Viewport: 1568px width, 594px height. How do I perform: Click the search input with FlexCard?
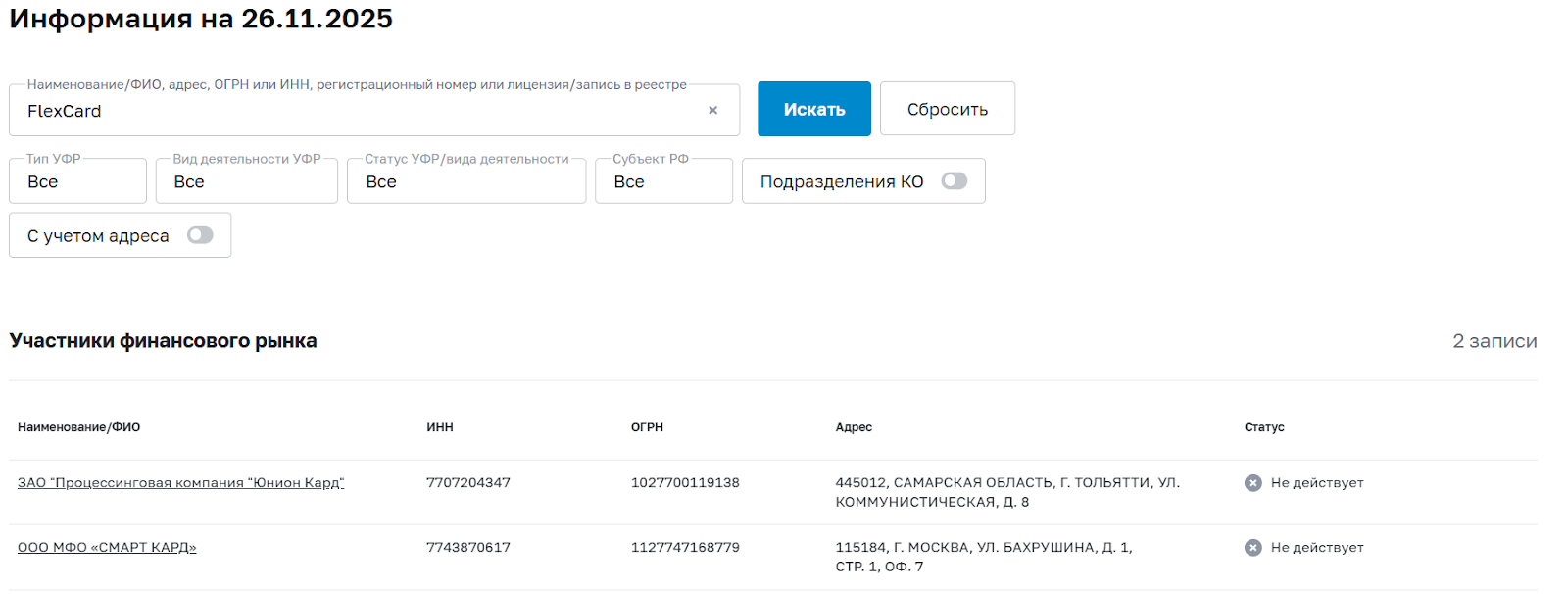(x=353, y=111)
